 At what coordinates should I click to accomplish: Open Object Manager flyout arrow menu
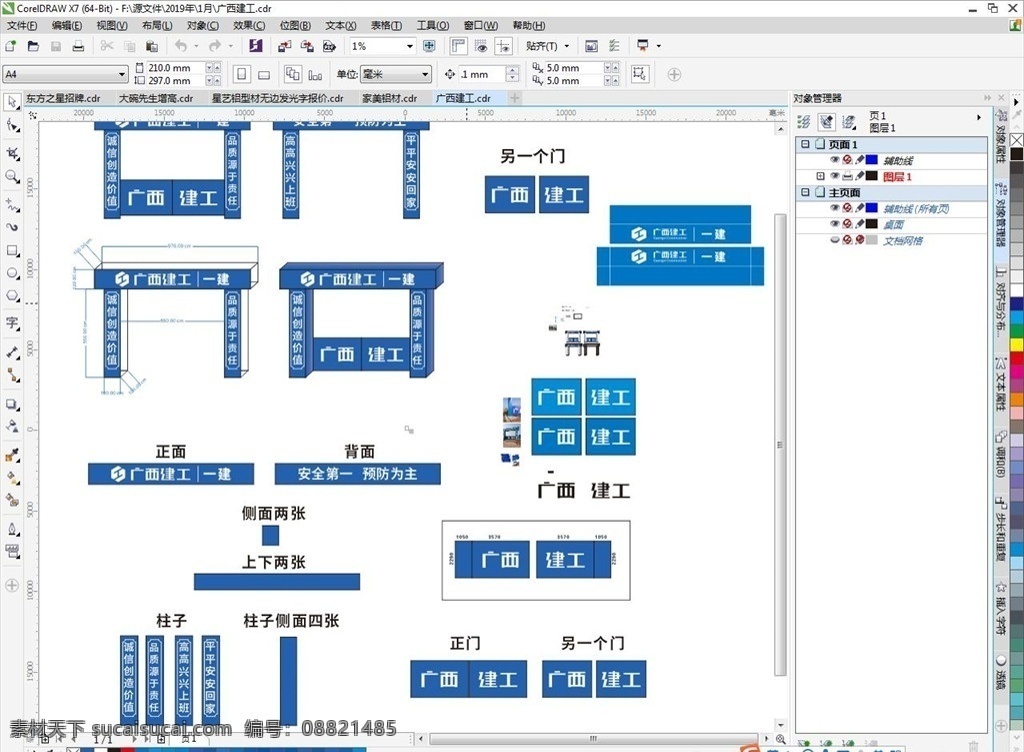(x=978, y=118)
